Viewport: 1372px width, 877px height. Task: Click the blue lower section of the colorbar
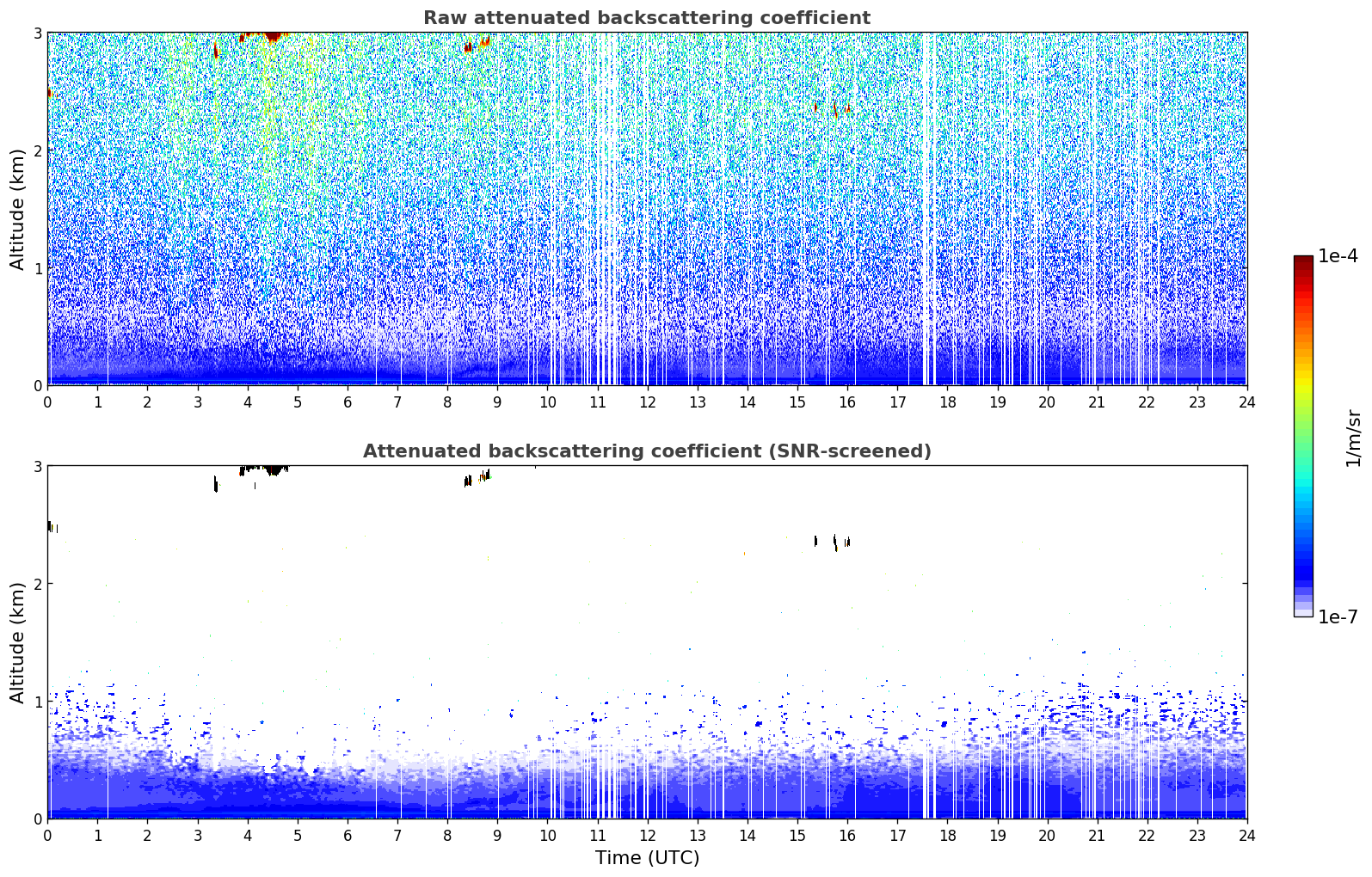[1303, 550]
